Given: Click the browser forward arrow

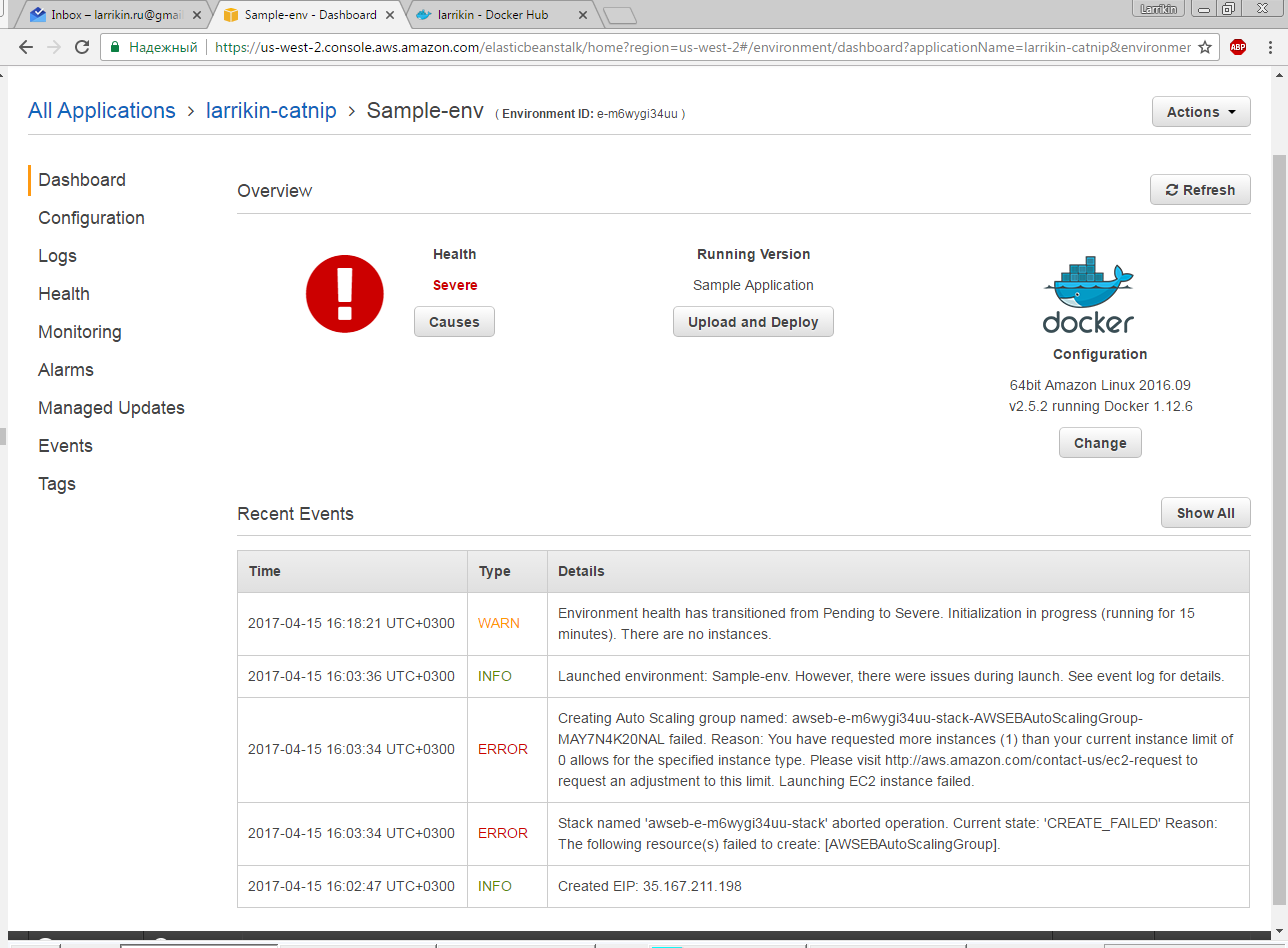Looking at the screenshot, I should (54, 47).
